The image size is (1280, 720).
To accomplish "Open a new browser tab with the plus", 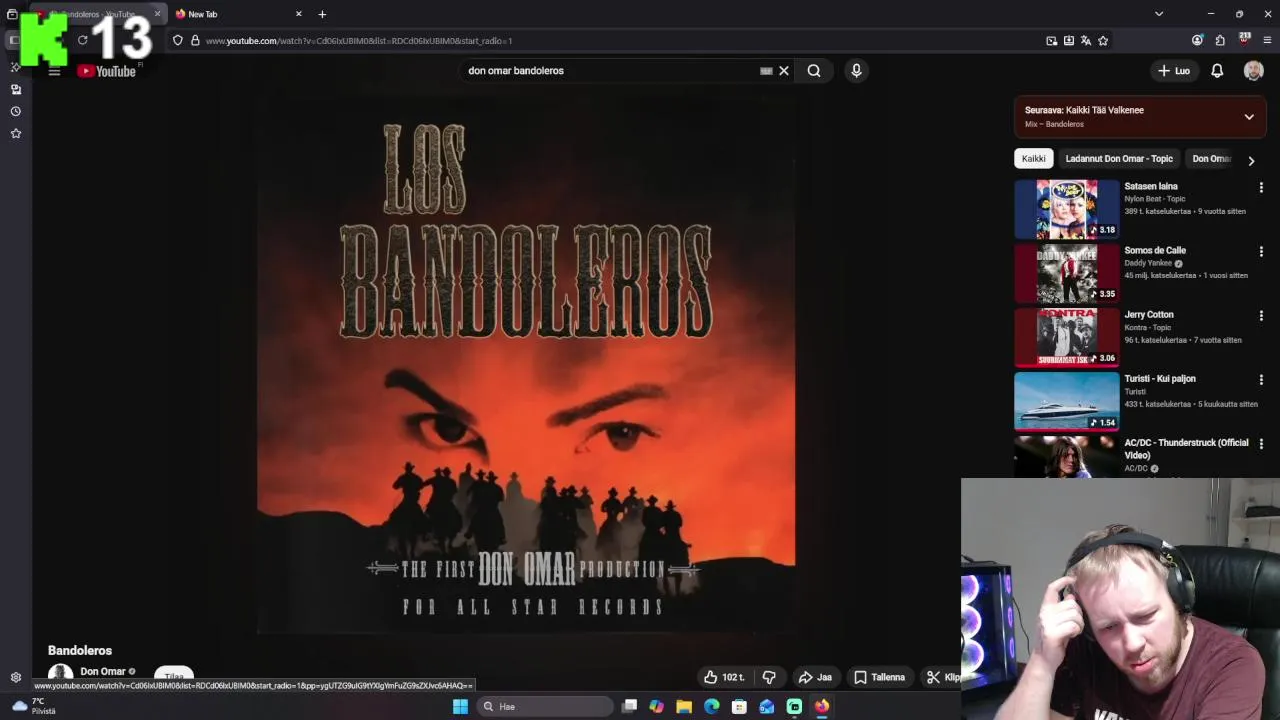I will point(322,14).
